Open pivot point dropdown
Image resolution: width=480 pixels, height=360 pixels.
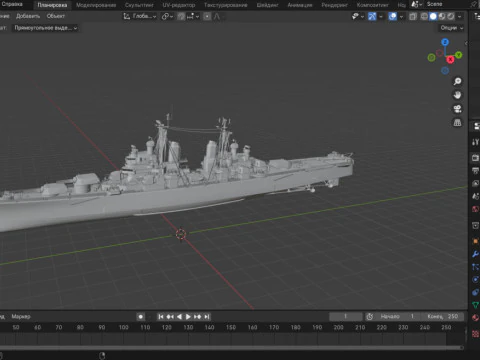click(167, 16)
